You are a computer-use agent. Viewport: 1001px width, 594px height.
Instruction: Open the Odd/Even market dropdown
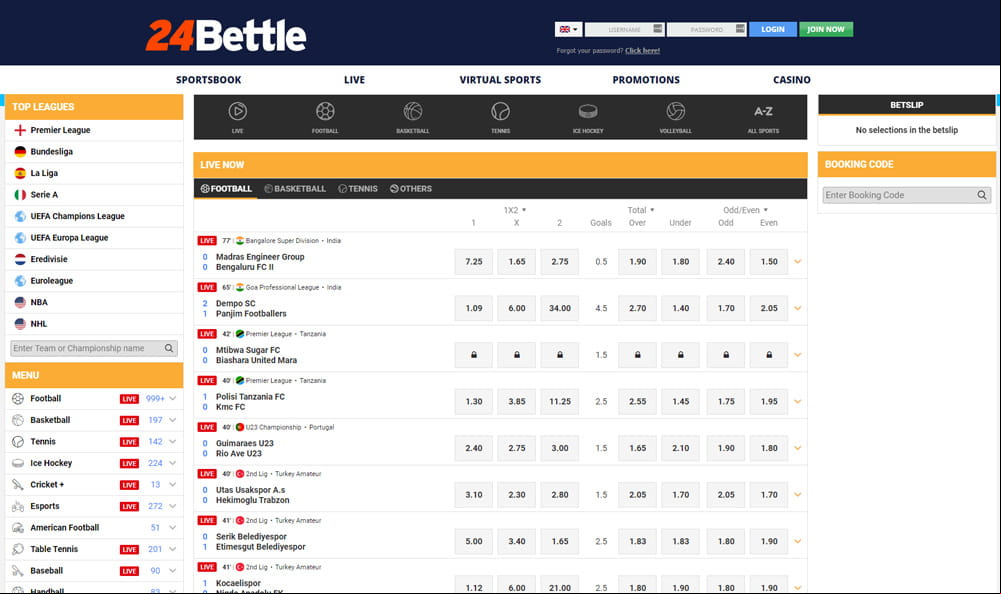point(746,210)
